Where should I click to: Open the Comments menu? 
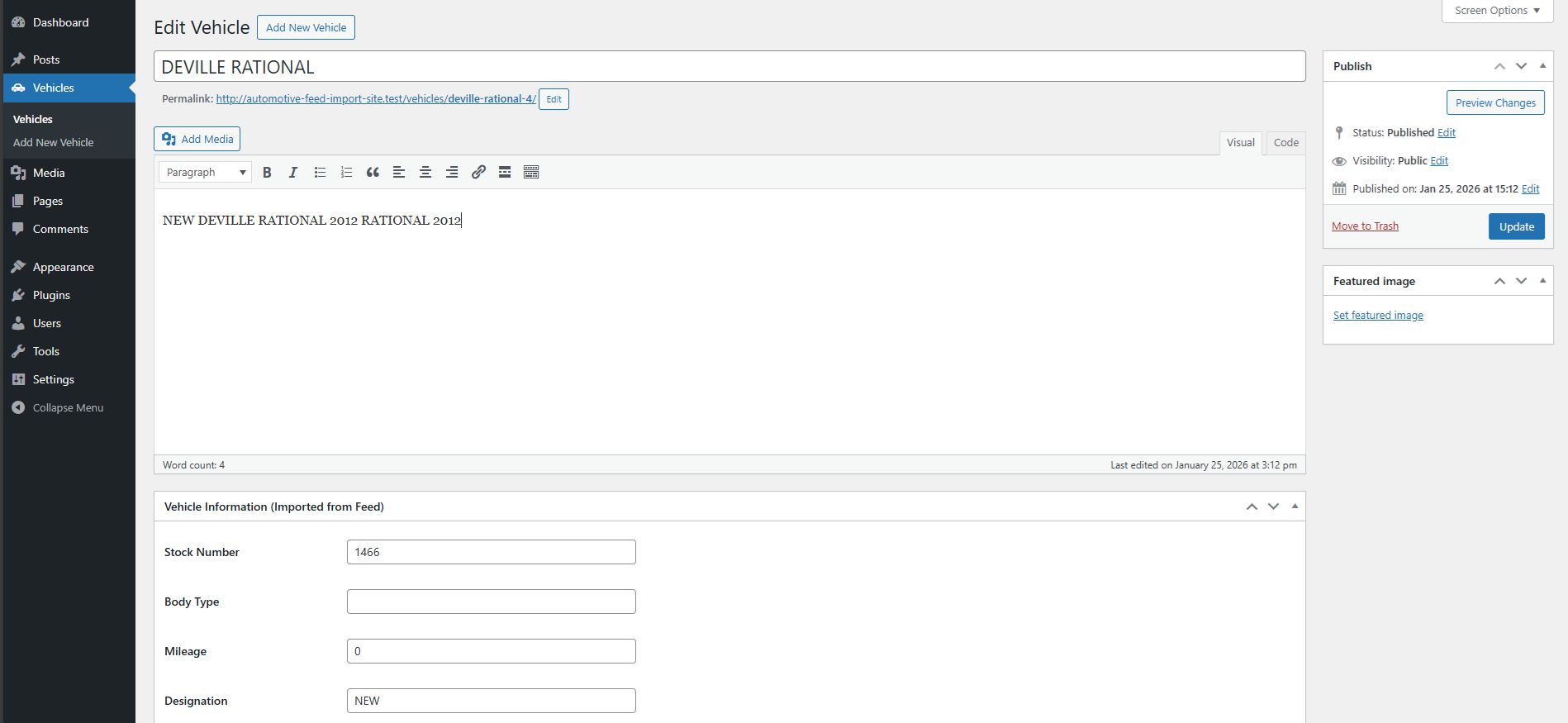coord(69,229)
